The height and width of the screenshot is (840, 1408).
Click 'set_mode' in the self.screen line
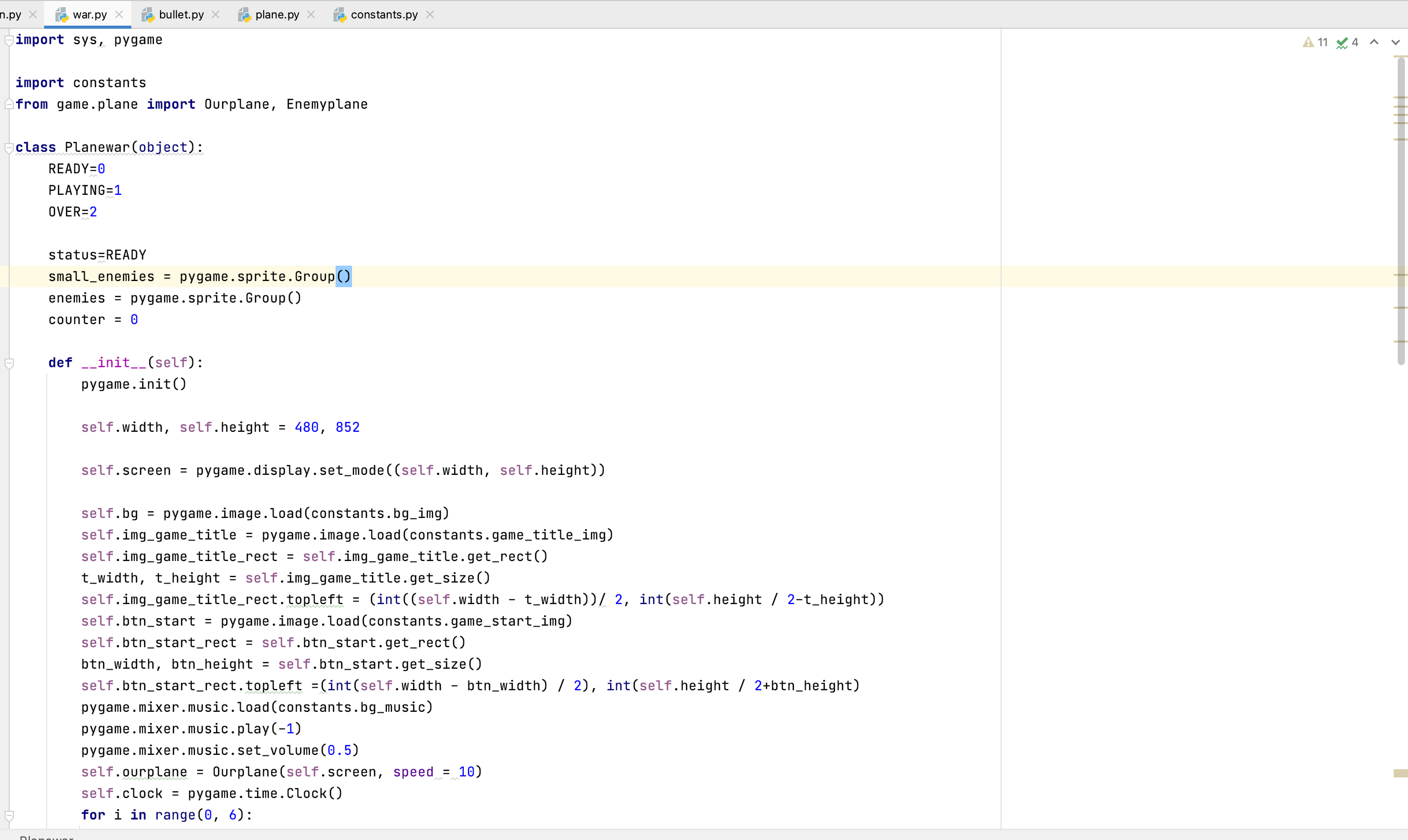coord(351,470)
